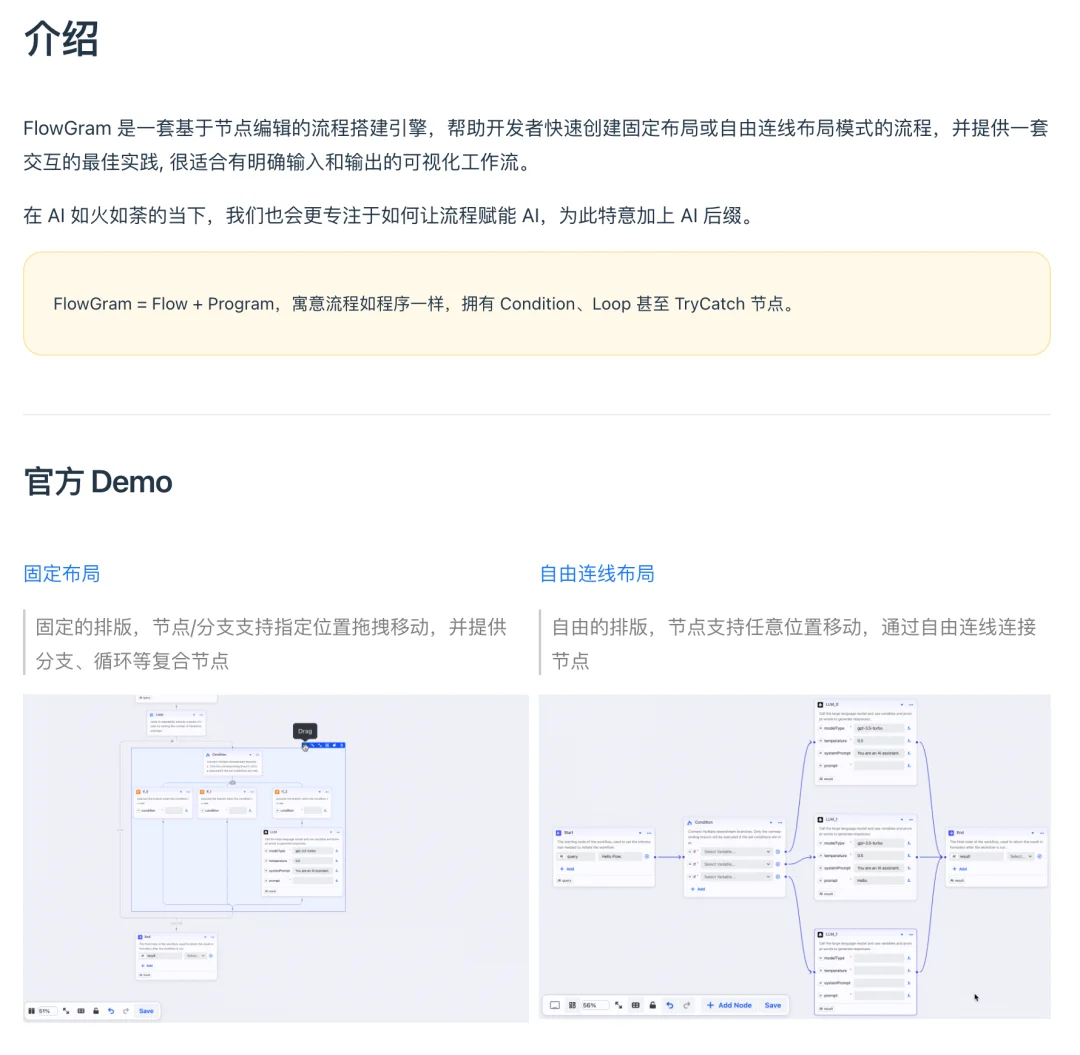Click minimap icon in free layout toolbar

tap(635, 1005)
